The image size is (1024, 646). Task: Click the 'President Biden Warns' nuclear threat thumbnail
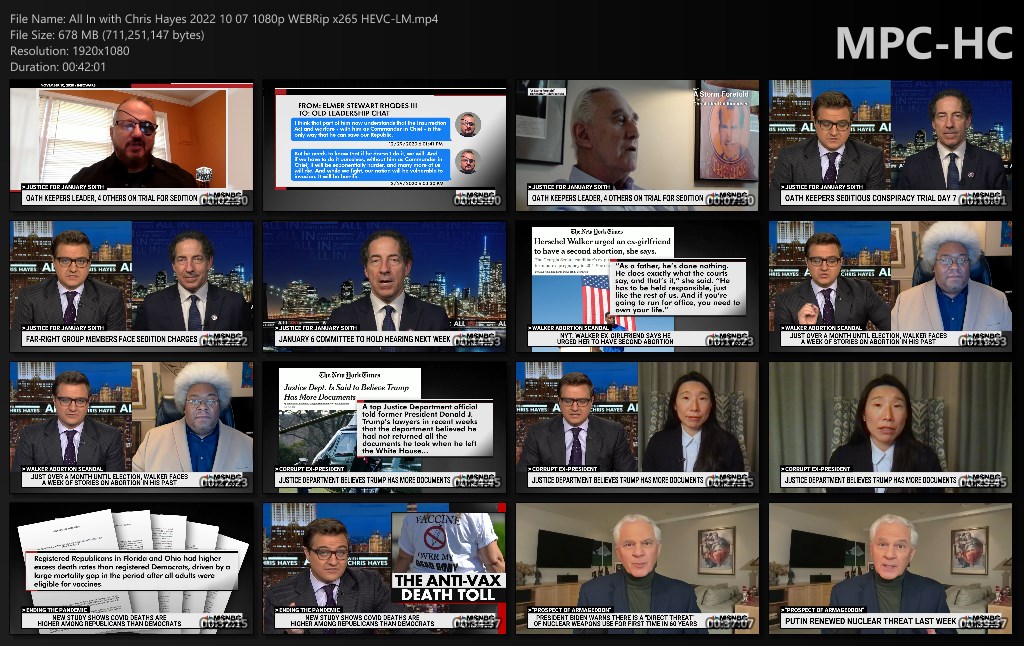(637, 568)
